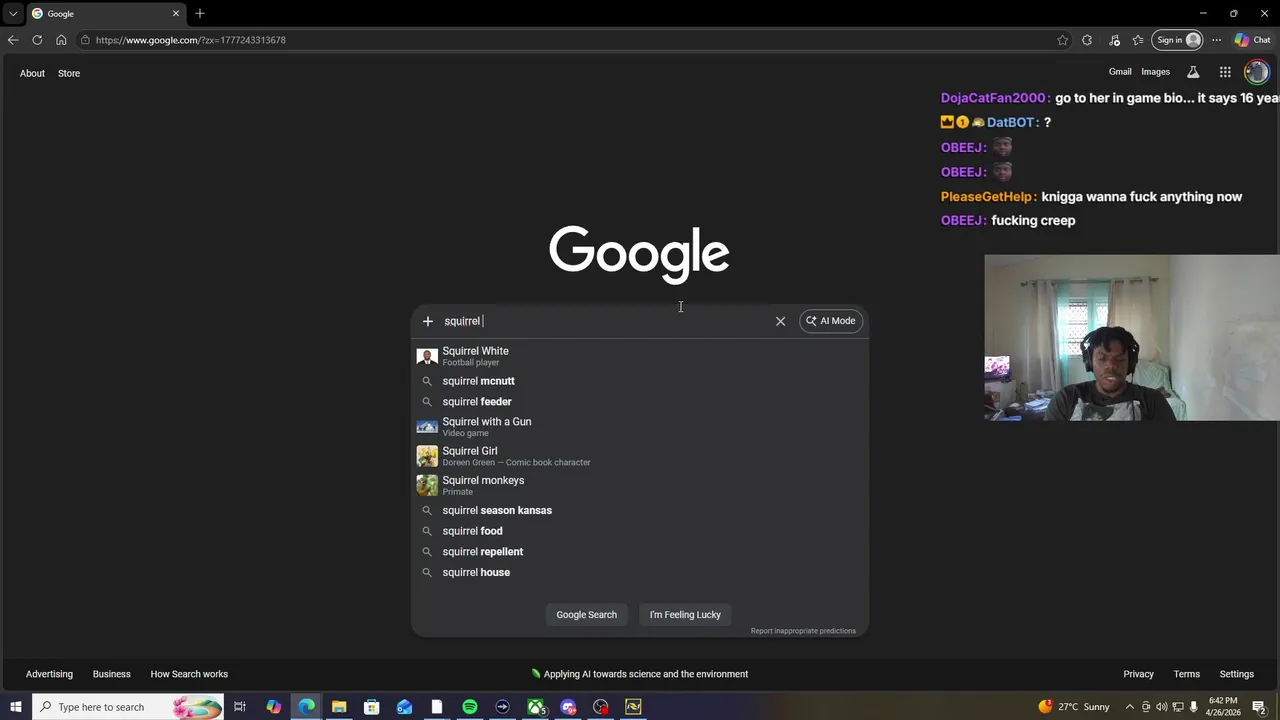
Task: Switch to AI Mode
Action: pyautogui.click(x=831, y=321)
